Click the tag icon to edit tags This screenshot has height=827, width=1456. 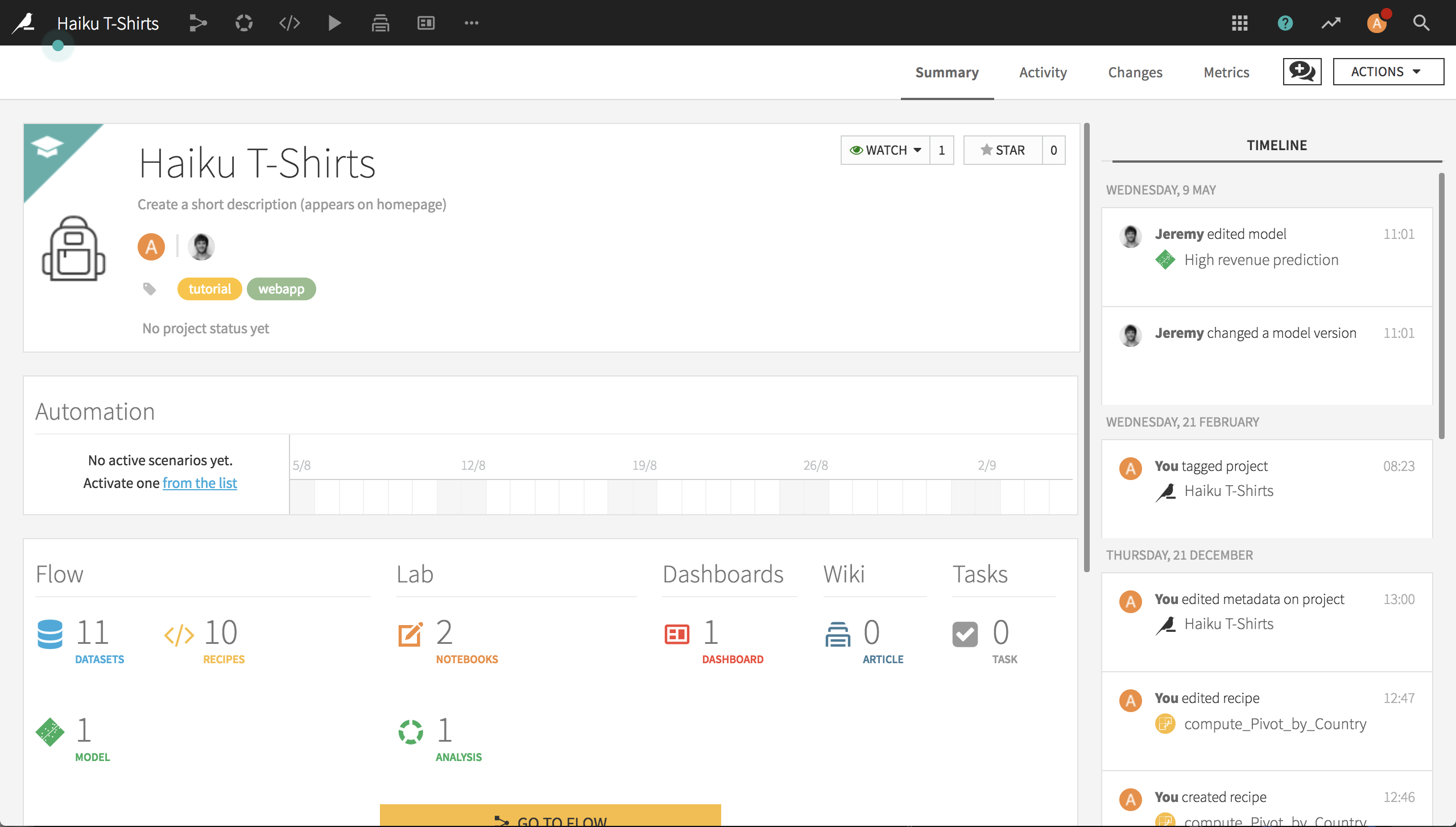click(x=150, y=289)
